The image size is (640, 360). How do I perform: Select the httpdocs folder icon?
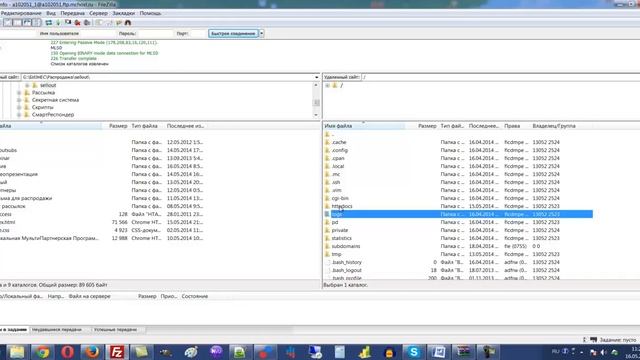tap(327, 206)
